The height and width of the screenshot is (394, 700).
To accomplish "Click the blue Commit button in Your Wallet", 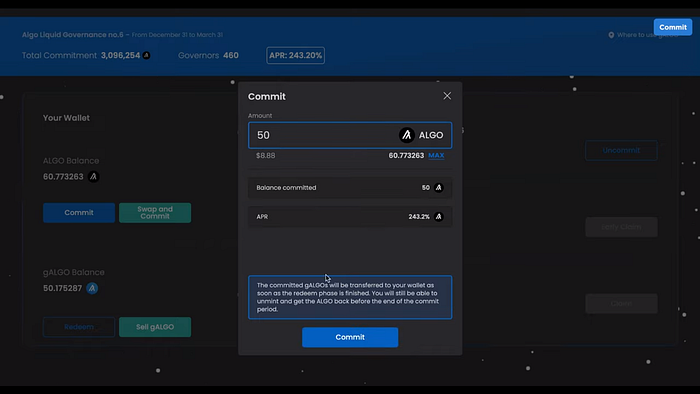I will tap(79, 213).
